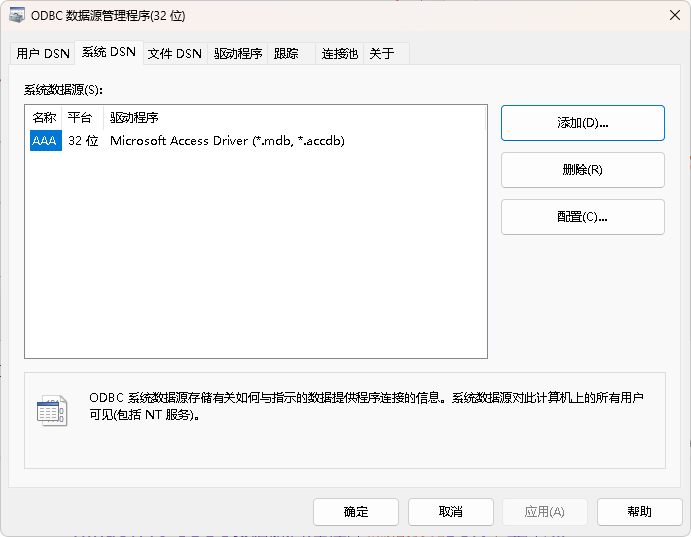Image resolution: width=691 pixels, height=537 pixels.
Task: Click the 平台 column header
Action: pyautogui.click(x=80, y=117)
